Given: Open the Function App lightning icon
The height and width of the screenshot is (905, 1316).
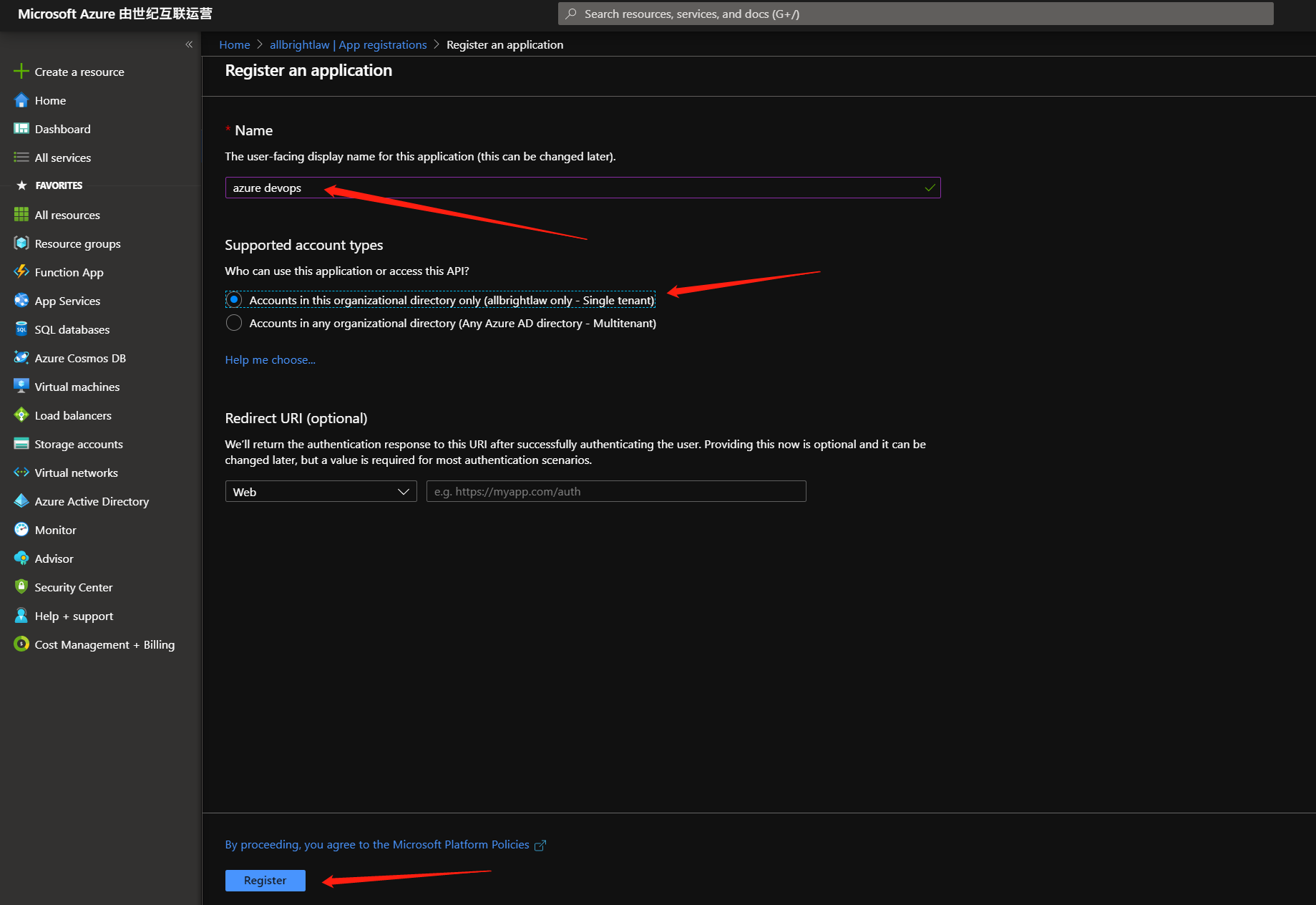Looking at the screenshot, I should (21, 272).
